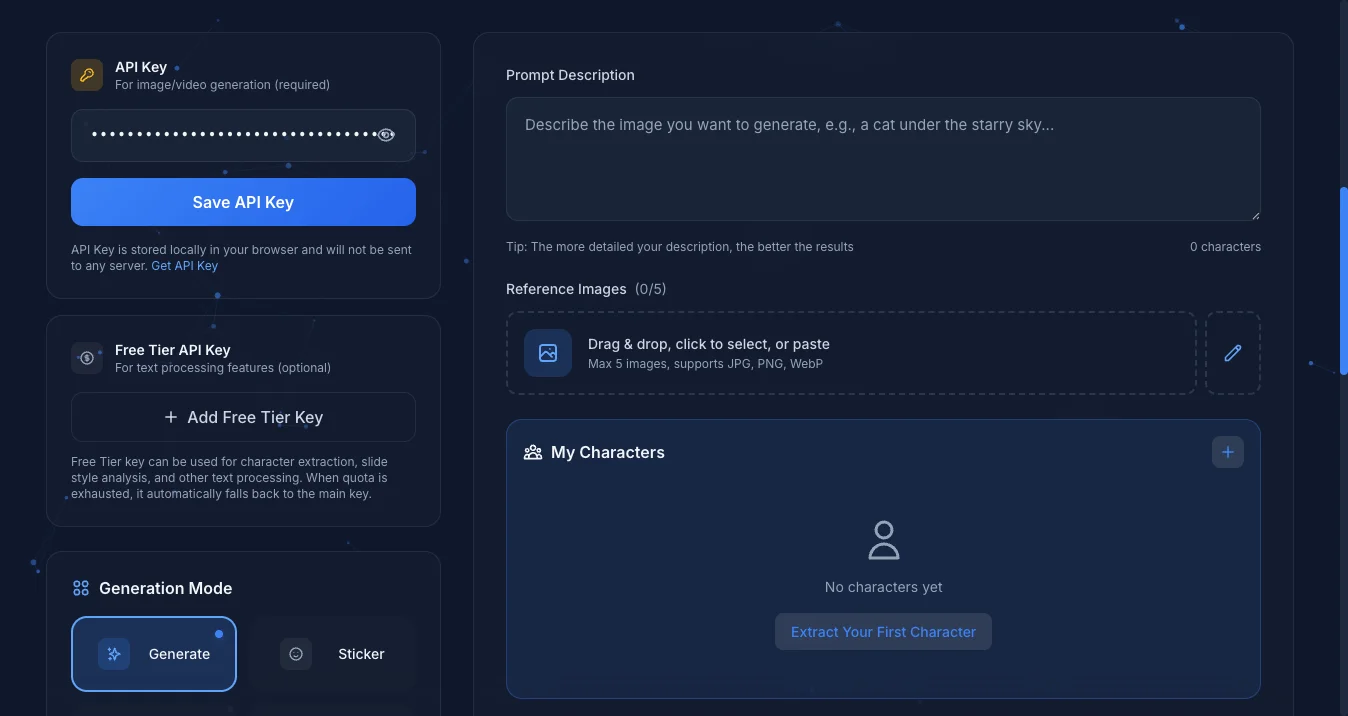Image resolution: width=1348 pixels, height=716 pixels.
Task: Click the Generation Mode grid icon
Action: [81, 588]
